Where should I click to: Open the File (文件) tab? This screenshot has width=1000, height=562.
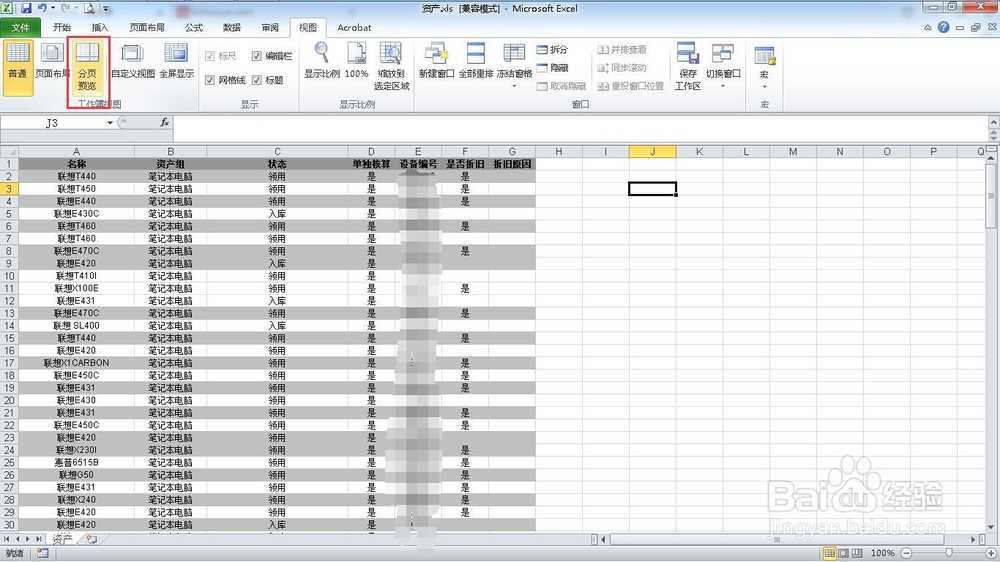pyautogui.click(x=20, y=27)
